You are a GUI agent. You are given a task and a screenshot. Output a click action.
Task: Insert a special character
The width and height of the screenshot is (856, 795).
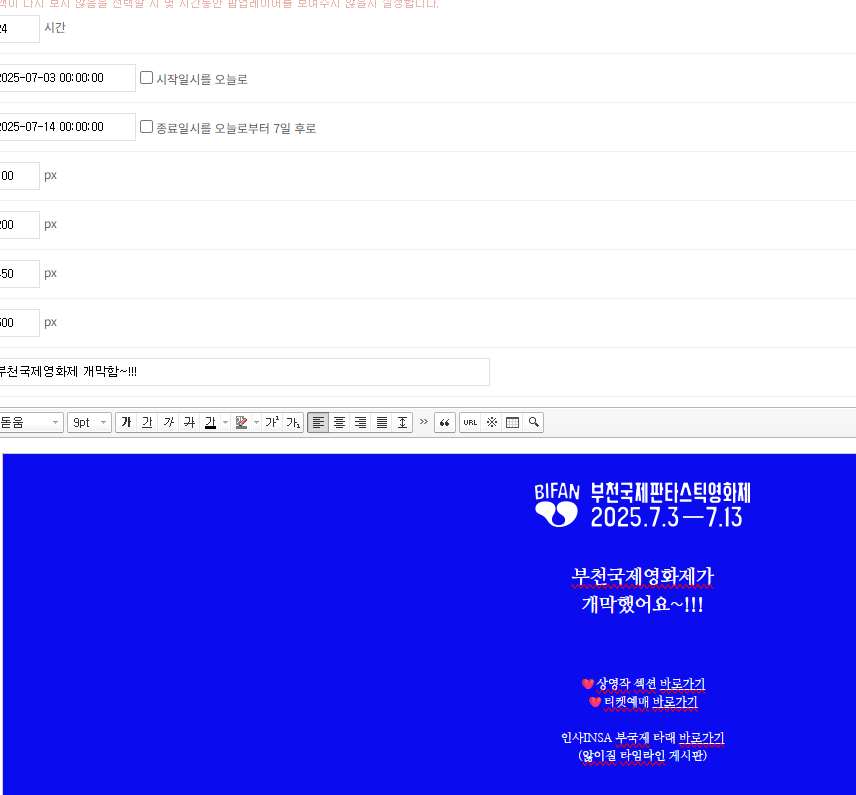(x=491, y=423)
